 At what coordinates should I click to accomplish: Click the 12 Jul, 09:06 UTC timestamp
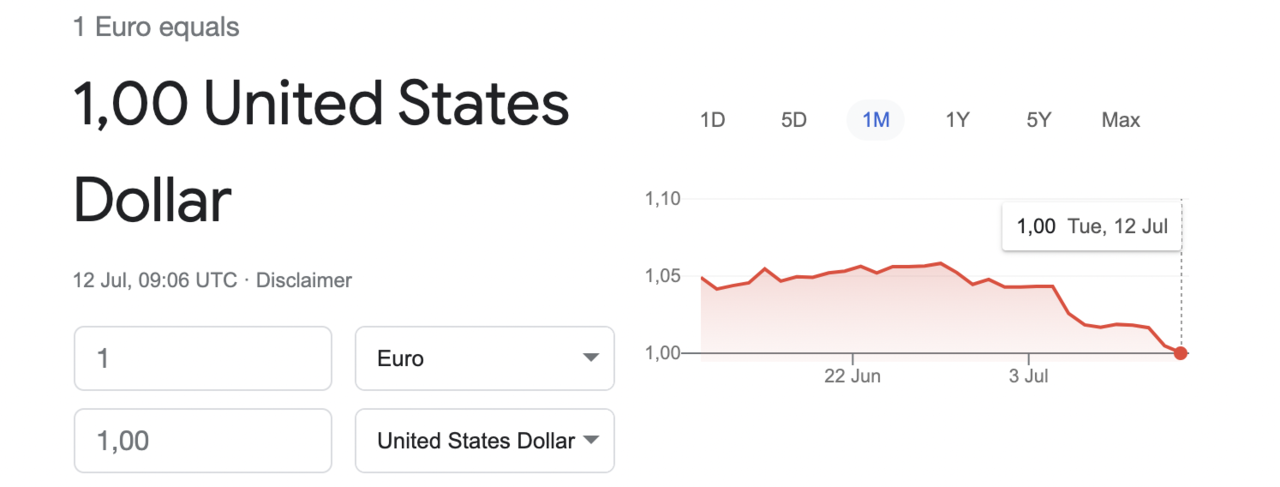click(155, 280)
